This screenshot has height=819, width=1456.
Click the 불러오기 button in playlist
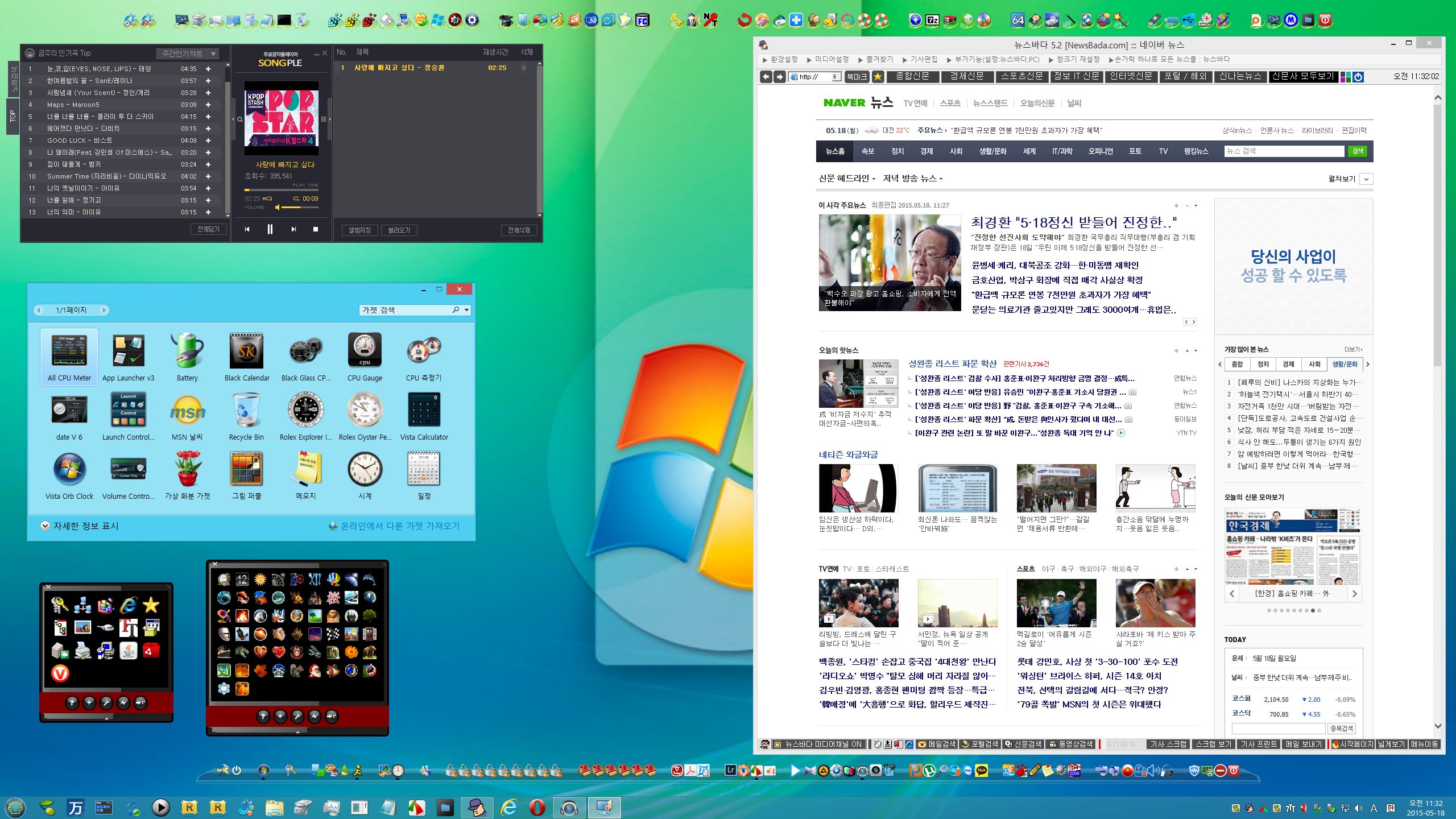[399, 230]
